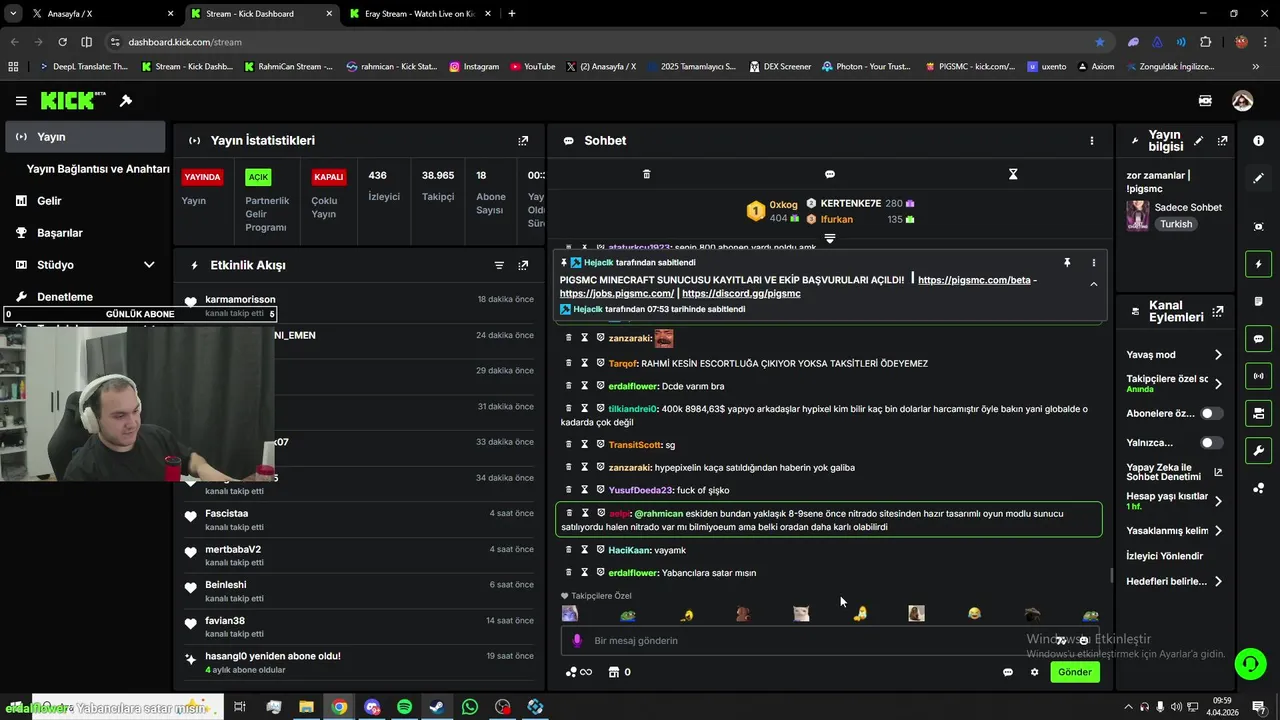This screenshot has width=1280, height=720.
Task: Open chat settings gear near Gönder
Action: tap(1034, 672)
